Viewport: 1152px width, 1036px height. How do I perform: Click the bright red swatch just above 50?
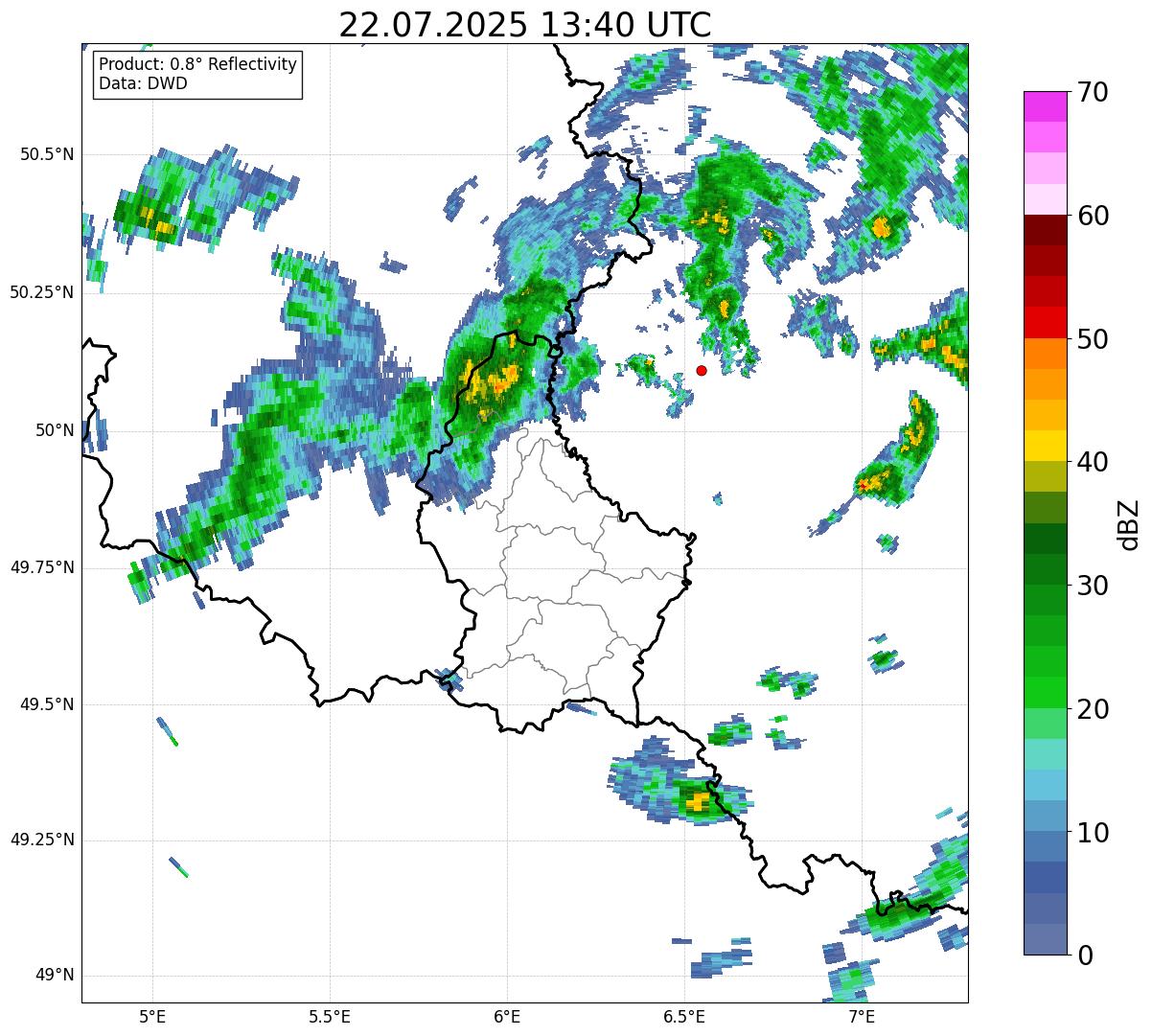(1046, 322)
